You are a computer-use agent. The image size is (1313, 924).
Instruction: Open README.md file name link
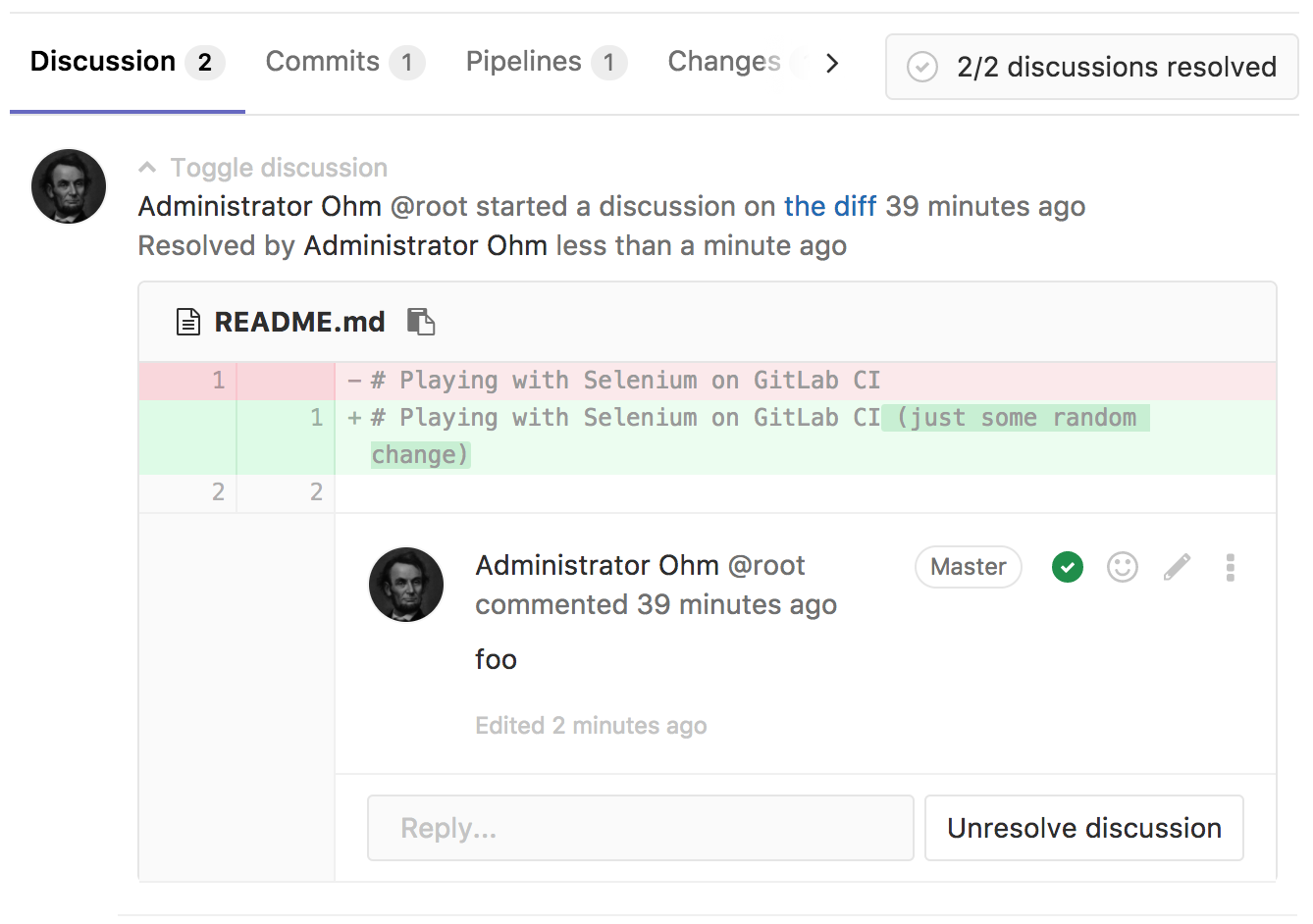point(299,322)
